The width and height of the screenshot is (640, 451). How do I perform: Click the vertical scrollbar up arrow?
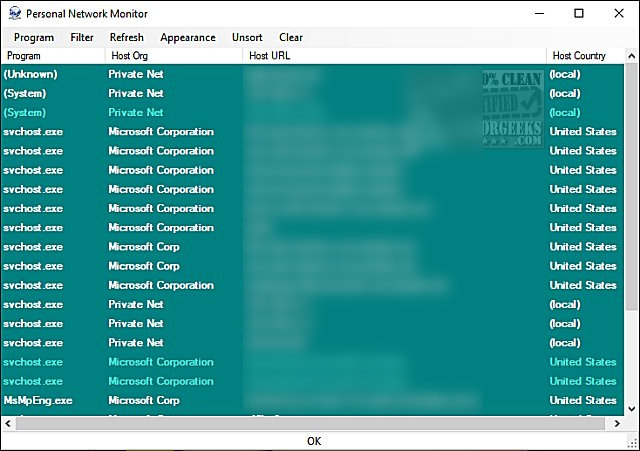coord(631,56)
